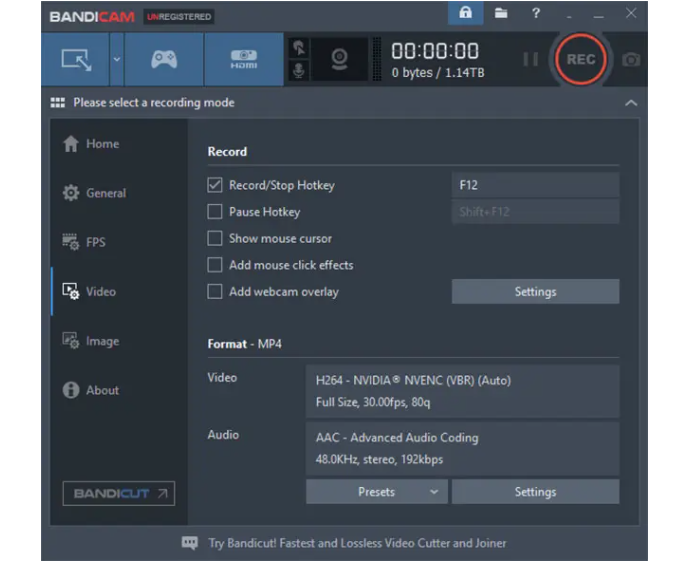Pause recording with the pause button

pos(530,59)
